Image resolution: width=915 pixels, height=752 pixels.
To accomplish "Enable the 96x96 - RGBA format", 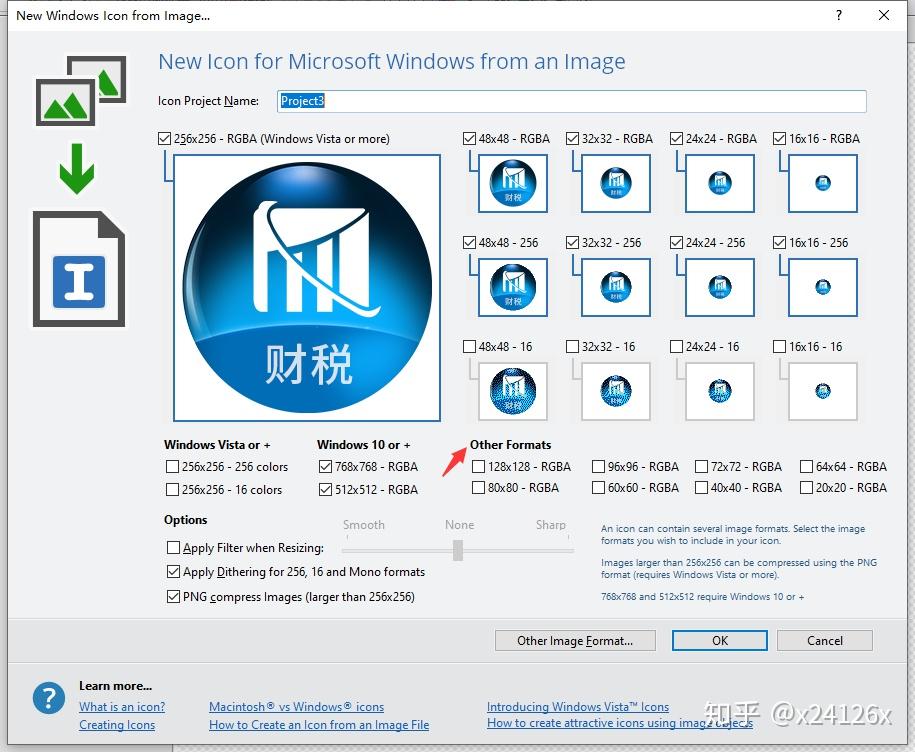I will [x=598, y=467].
